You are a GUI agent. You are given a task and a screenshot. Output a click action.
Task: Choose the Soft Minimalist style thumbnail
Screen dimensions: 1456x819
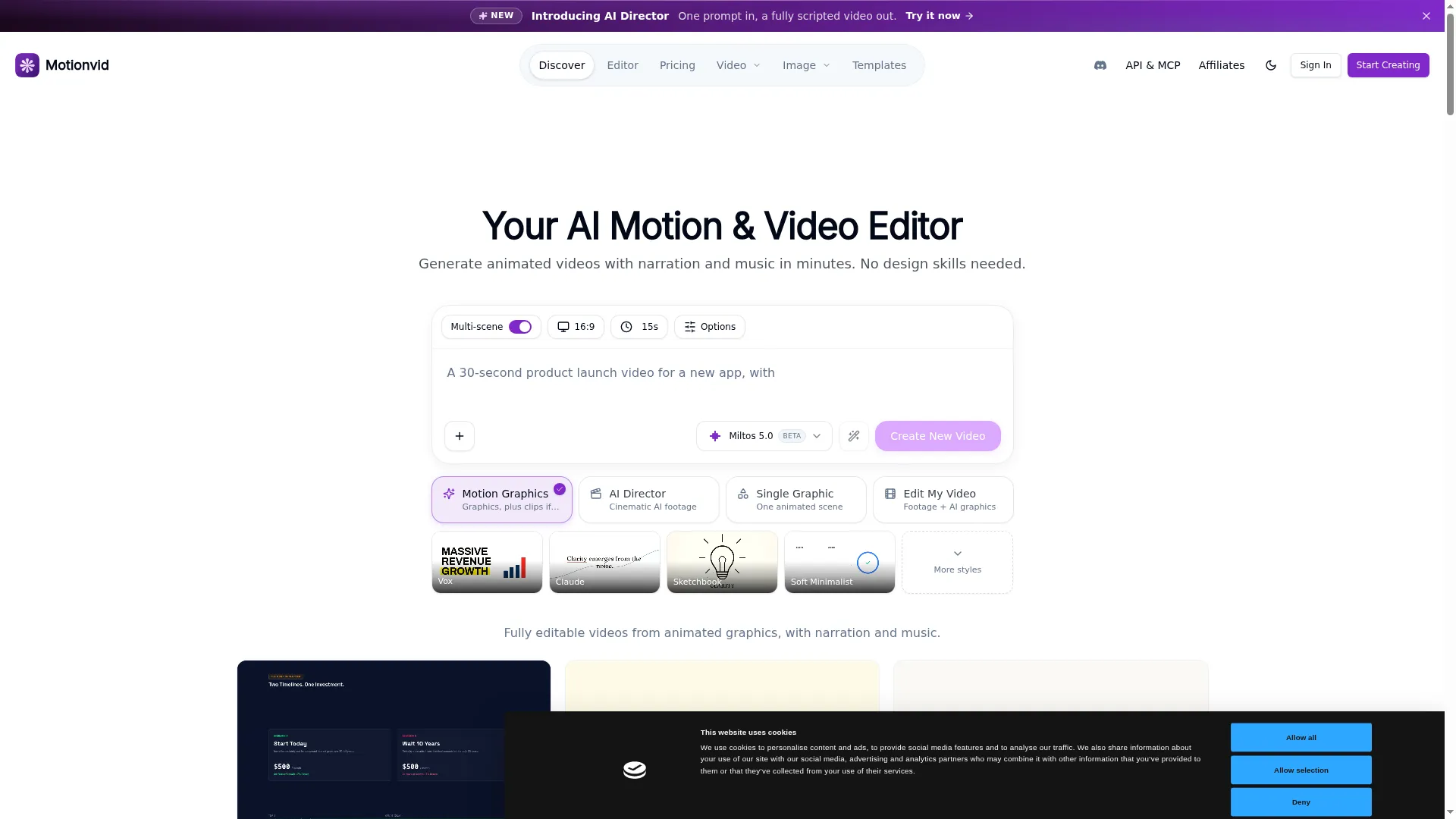click(x=839, y=562)
